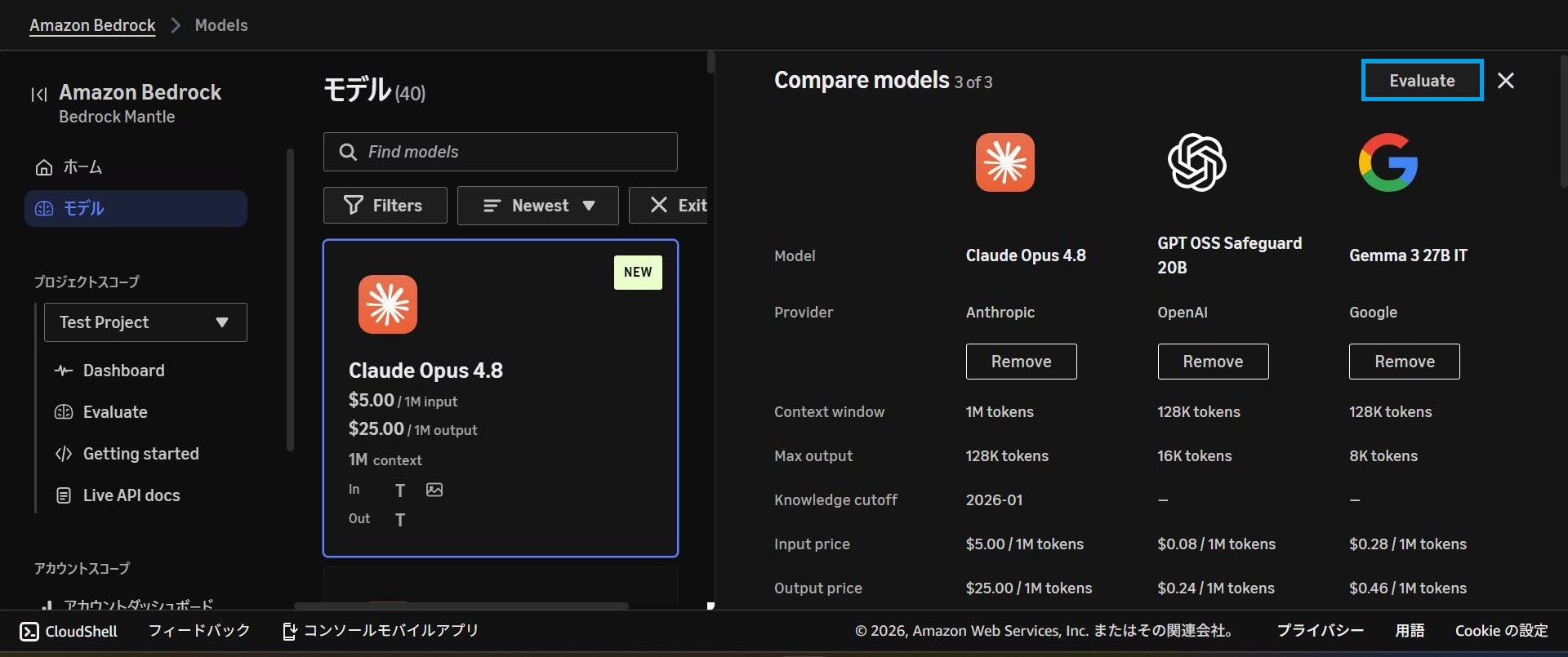Click the console mobile app icon
1568x657 pixels.
point(289,631)
